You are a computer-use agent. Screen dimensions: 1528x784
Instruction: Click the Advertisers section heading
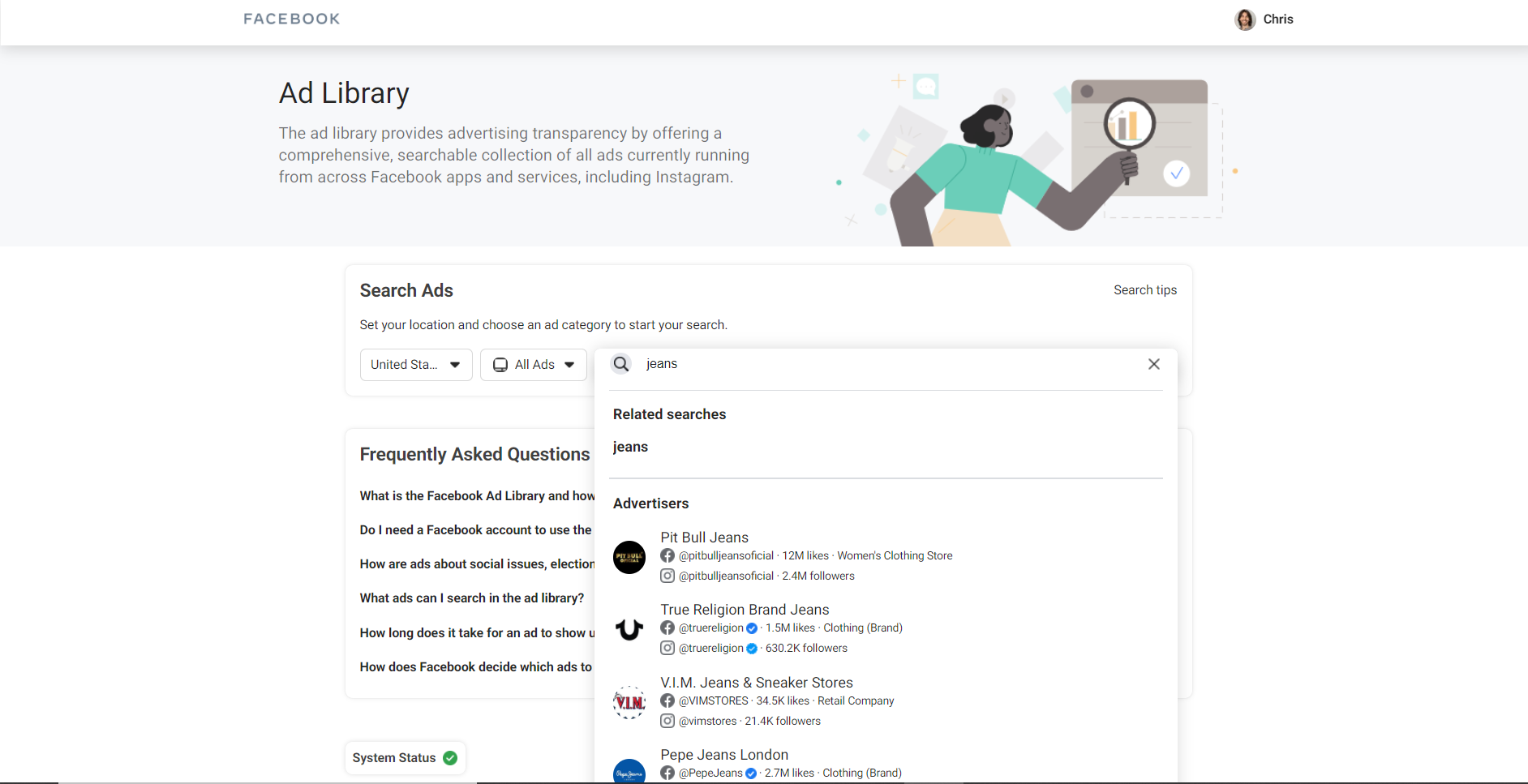pos(650,503)
